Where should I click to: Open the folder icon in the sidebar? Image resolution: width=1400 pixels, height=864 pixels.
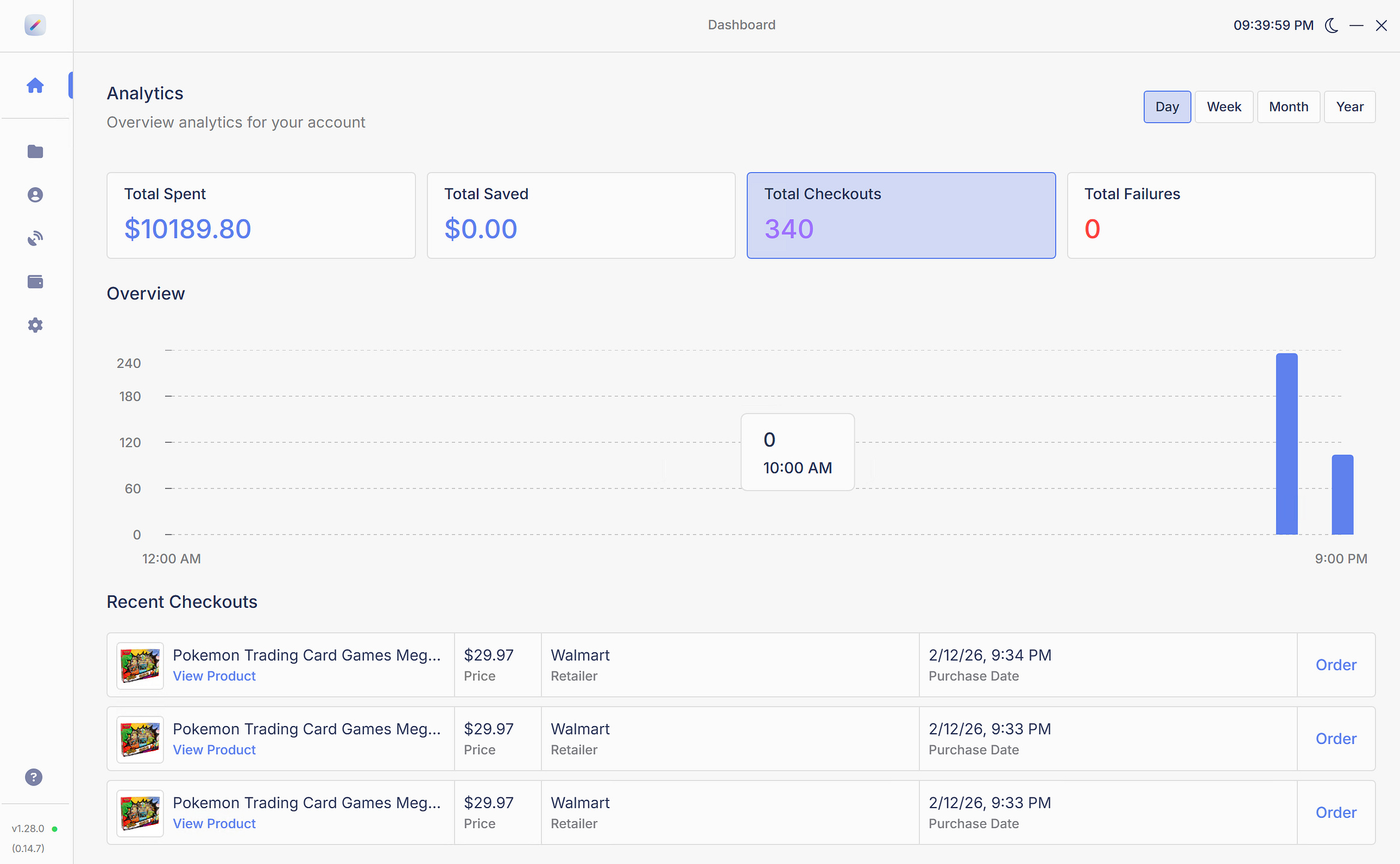point(35,151)
